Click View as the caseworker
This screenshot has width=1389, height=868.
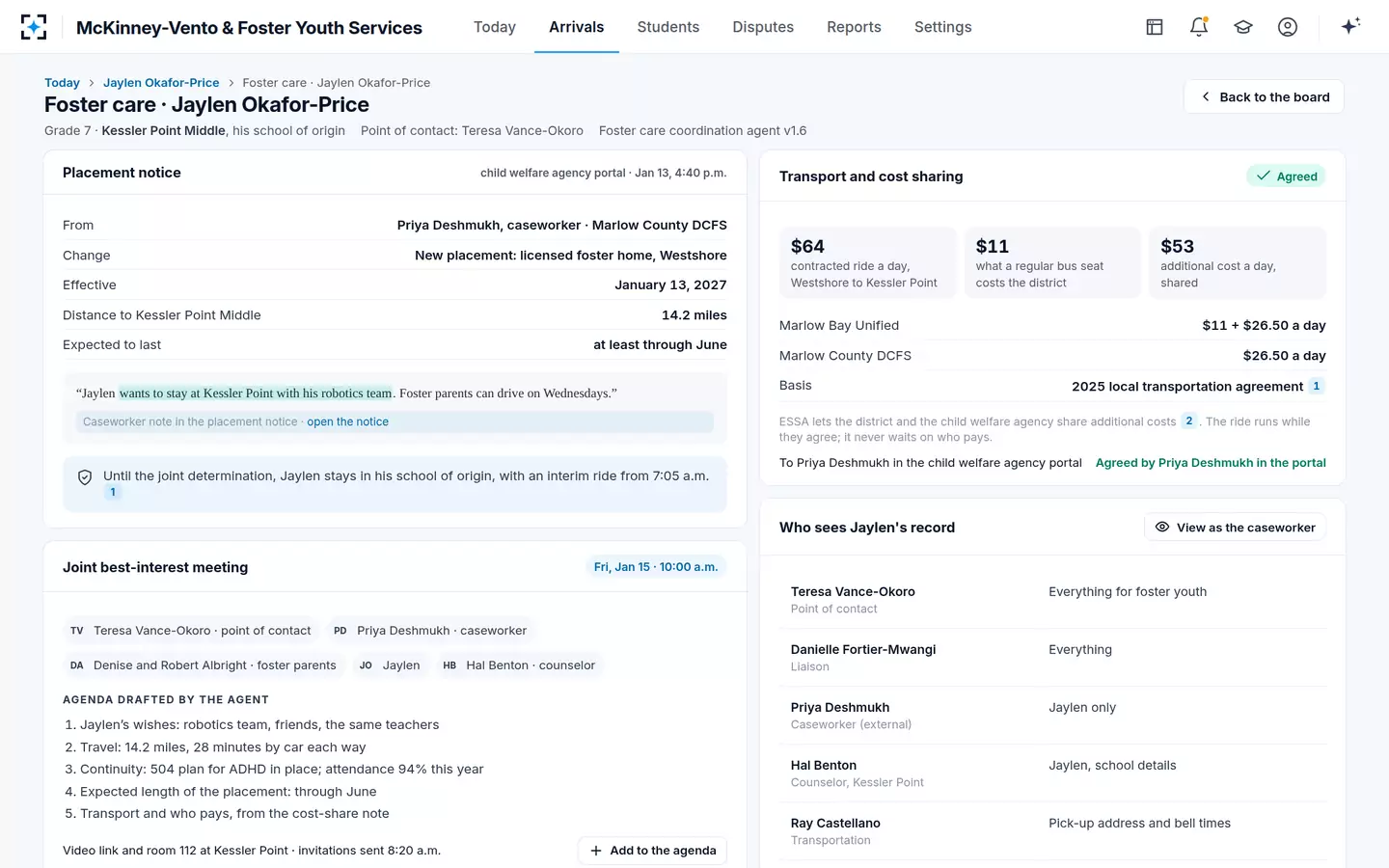[1236, 528]
